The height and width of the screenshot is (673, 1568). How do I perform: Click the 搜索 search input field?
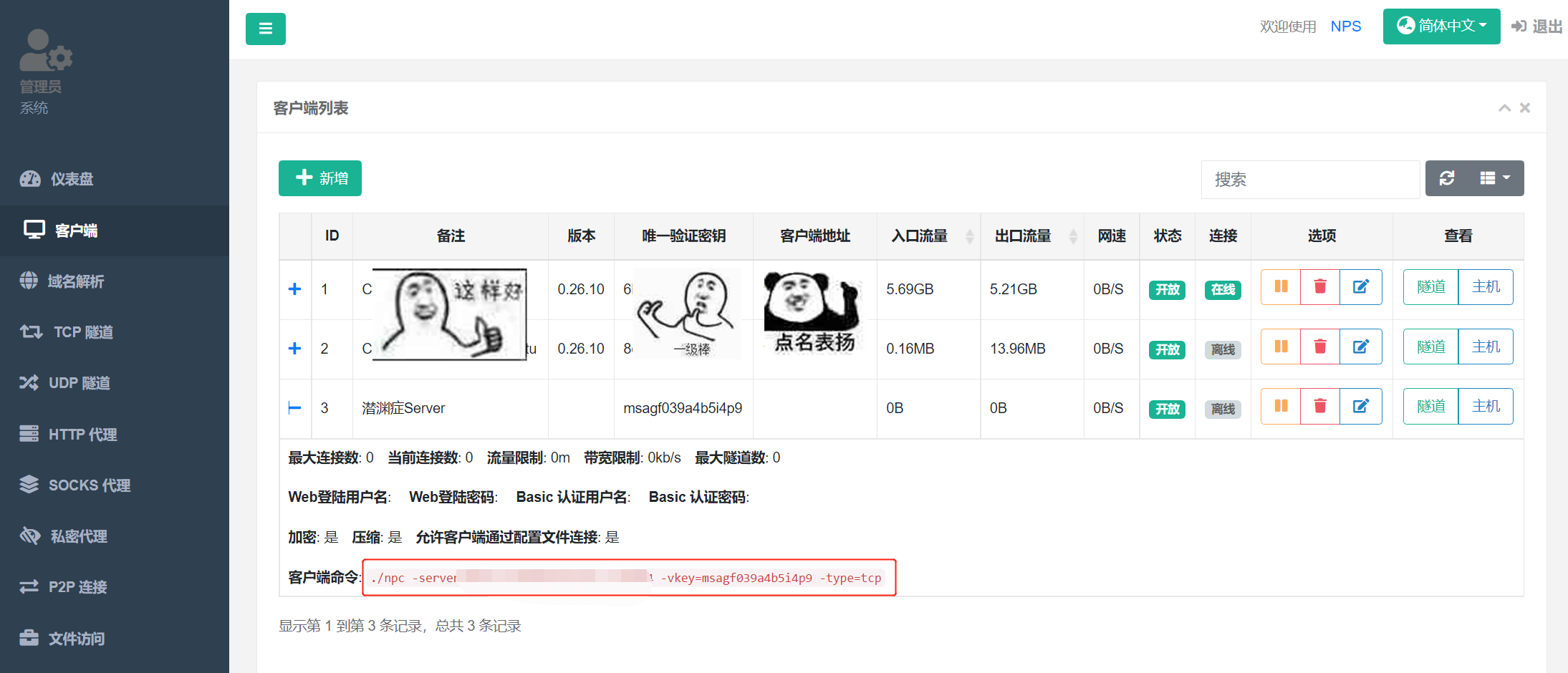[1309, 180]
